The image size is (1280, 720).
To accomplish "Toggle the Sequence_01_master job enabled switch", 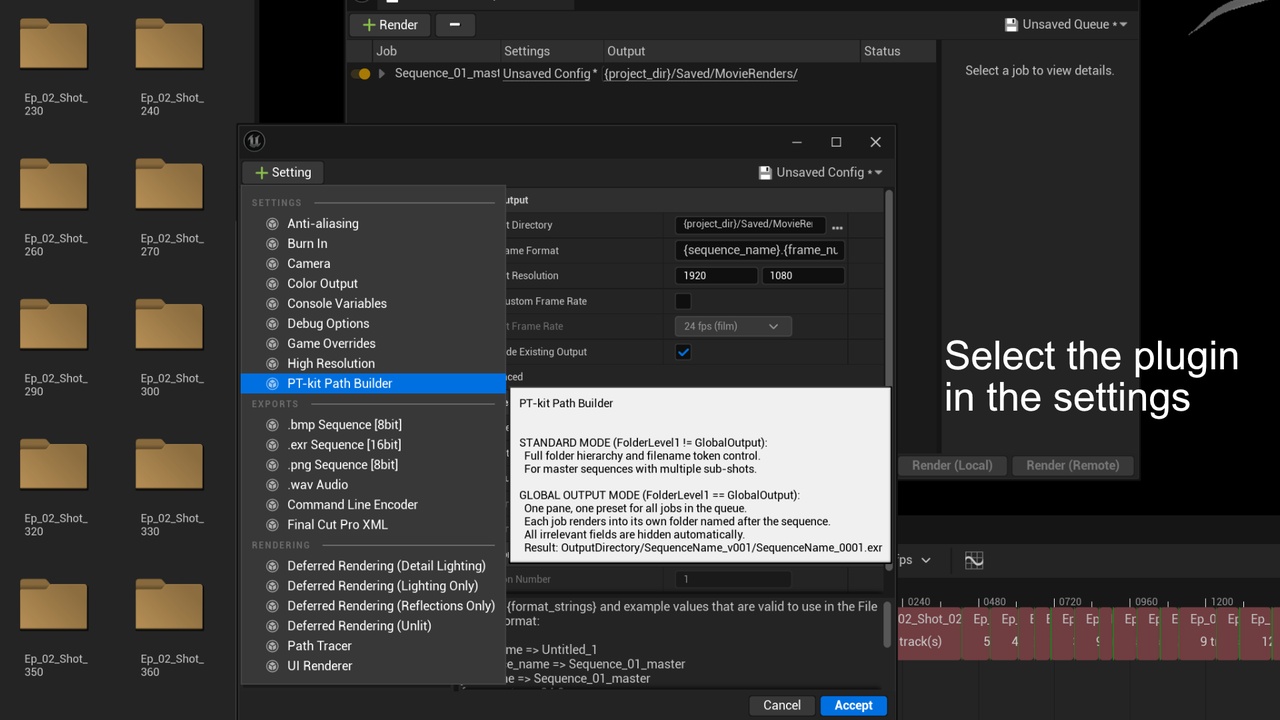I will 361,74.
